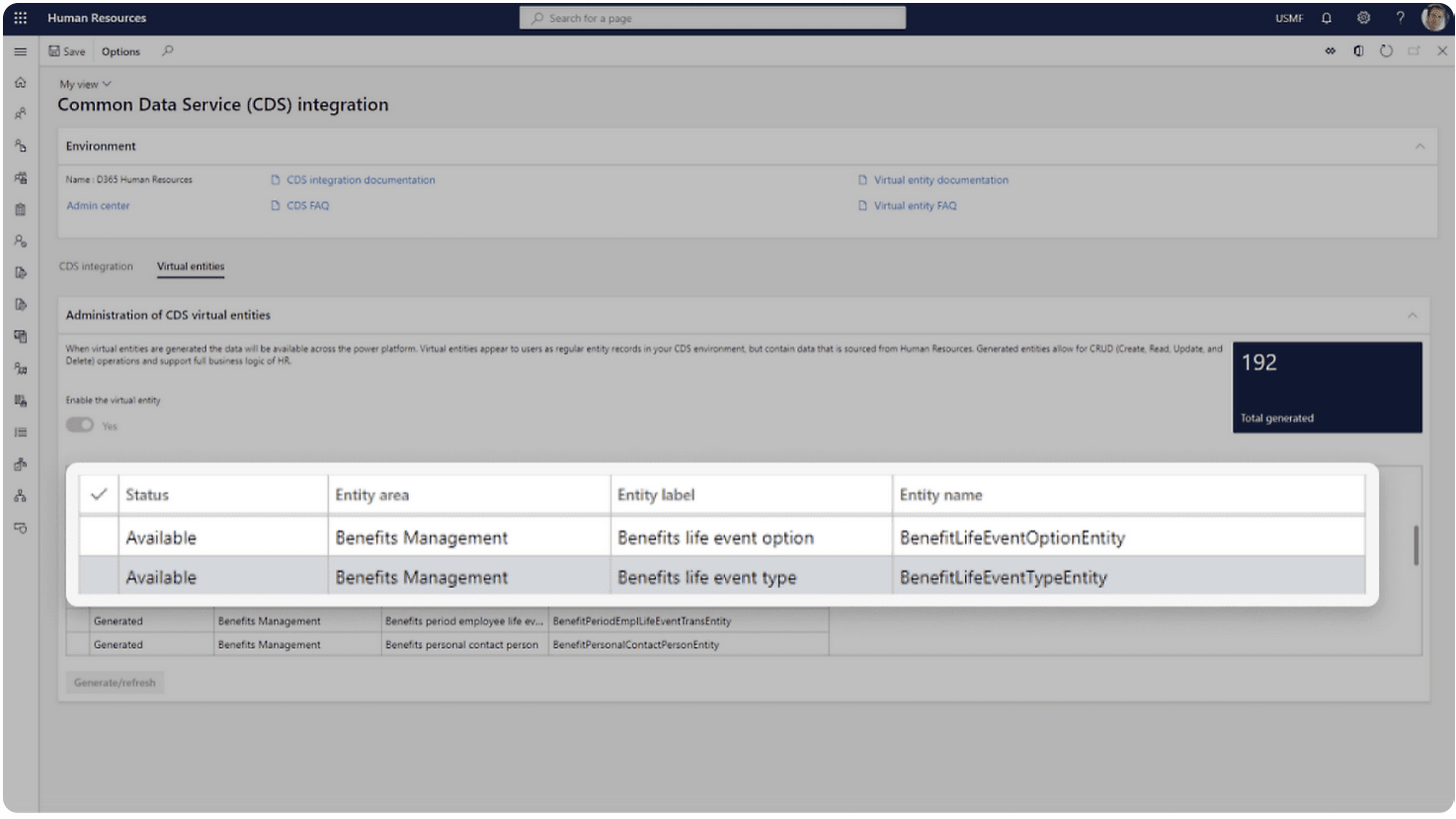The image size is (1456, 819).
Task: Click Available status of the life event option row
Action: (223, 537)
